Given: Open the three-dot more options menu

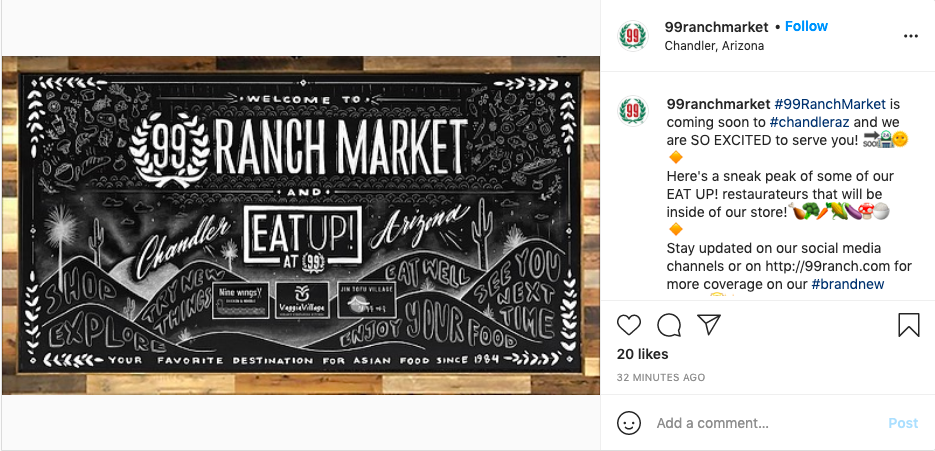Looking at the screenshot, I should click(911, 36).
